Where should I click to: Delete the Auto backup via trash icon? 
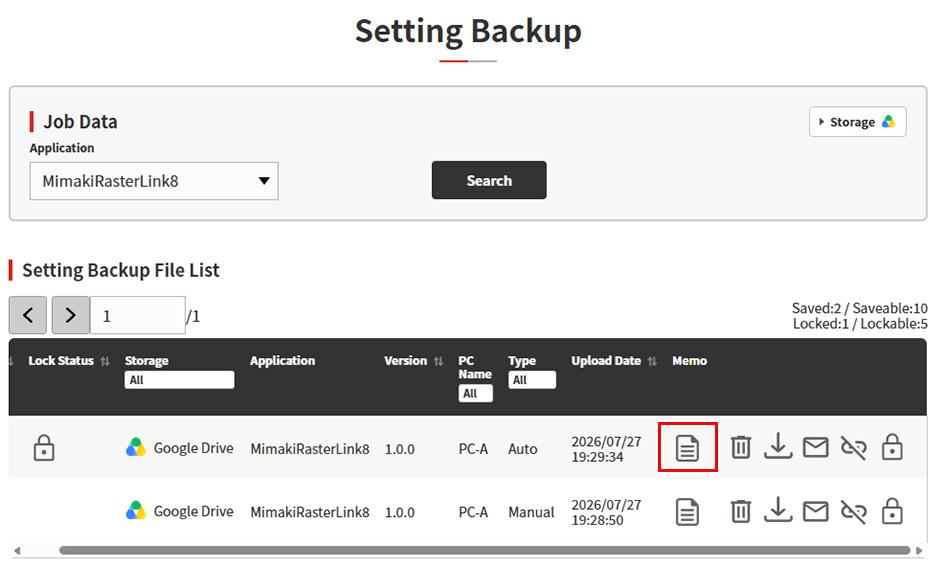pos(741,447)
